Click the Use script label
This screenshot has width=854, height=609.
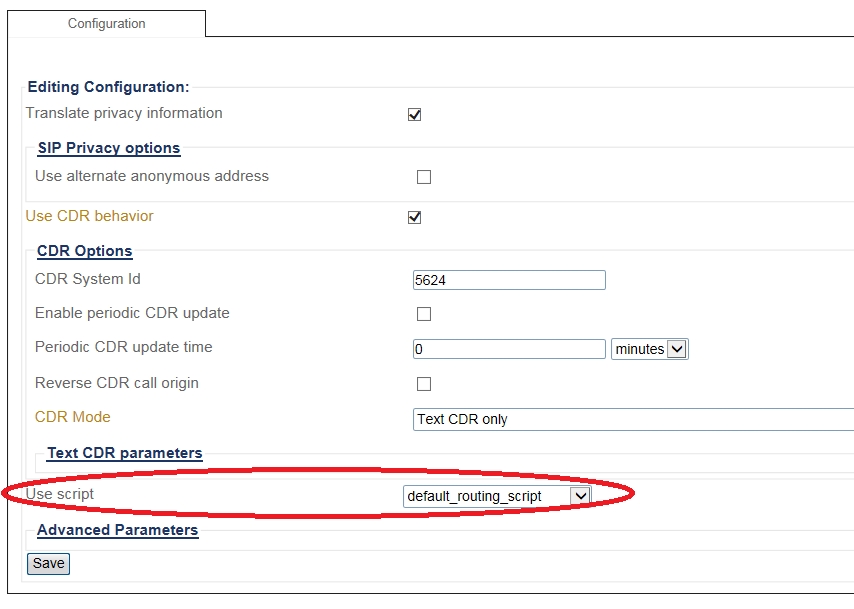click(x=60, y=494)
